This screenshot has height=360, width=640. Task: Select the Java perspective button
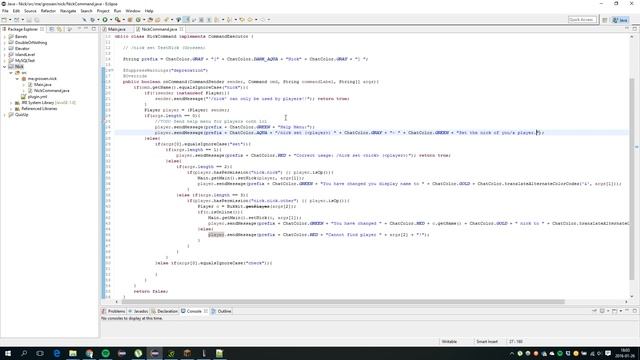[x=620, y=20]
